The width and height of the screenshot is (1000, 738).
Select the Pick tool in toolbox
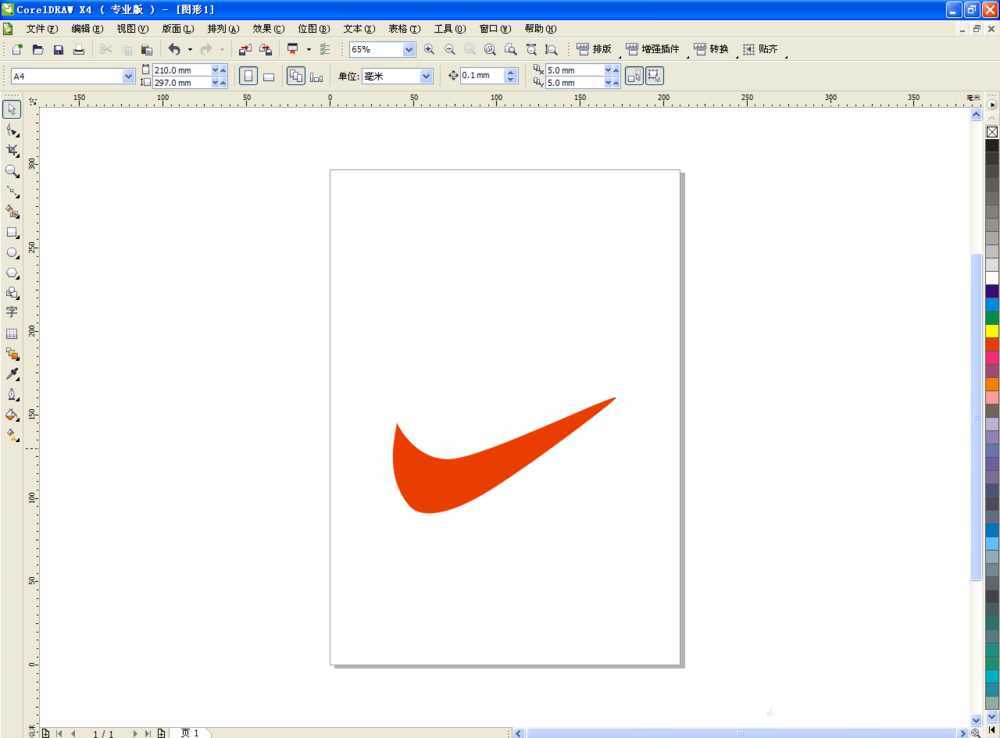12,109
